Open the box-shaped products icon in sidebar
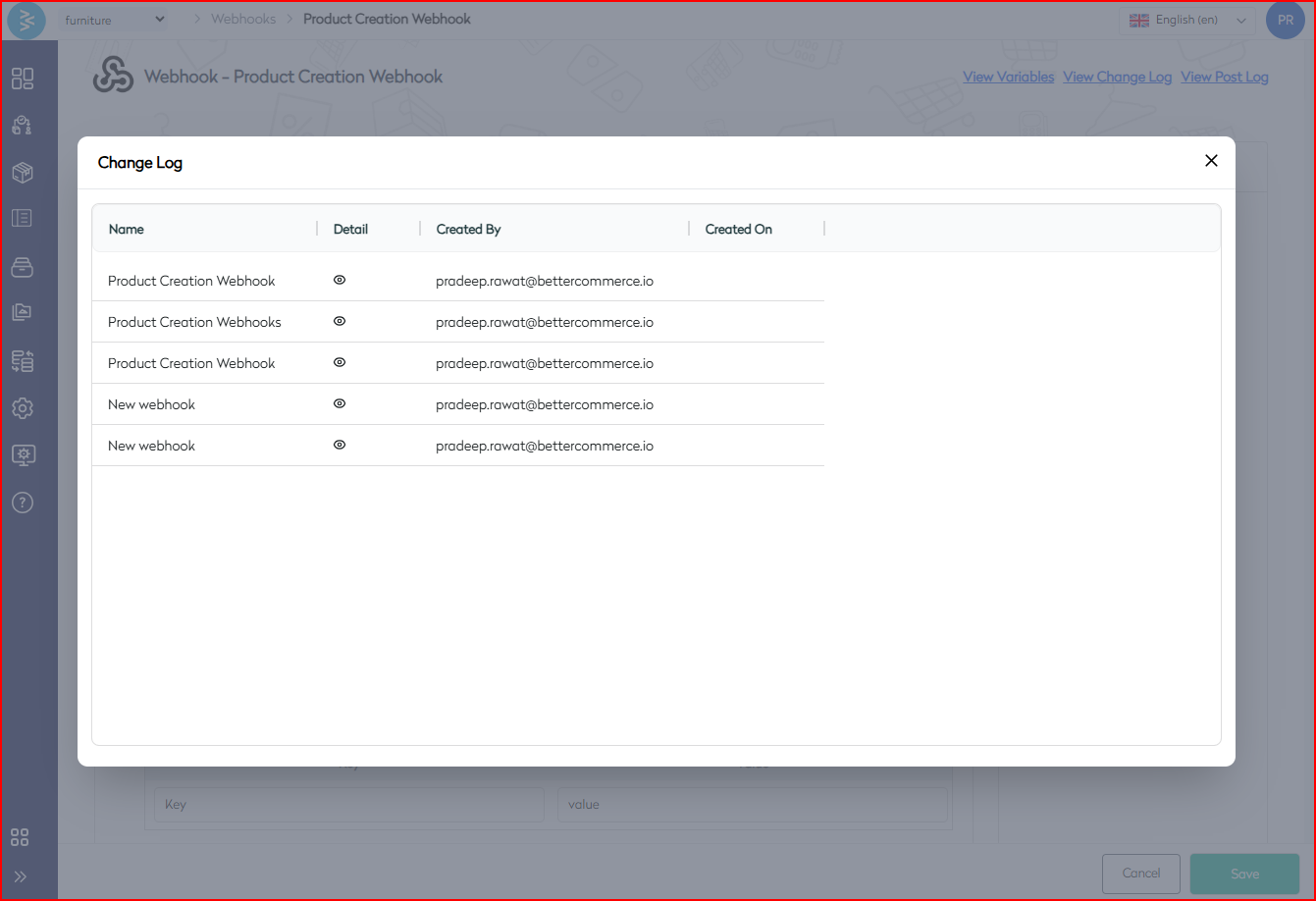Screen dimensions: 1316x901 (x=23, y=173)
